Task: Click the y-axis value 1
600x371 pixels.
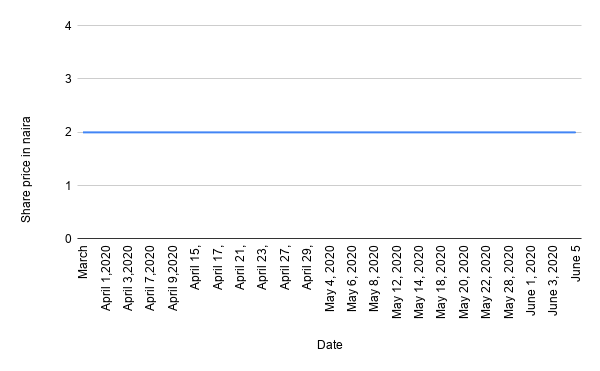Action: point(68,186)
